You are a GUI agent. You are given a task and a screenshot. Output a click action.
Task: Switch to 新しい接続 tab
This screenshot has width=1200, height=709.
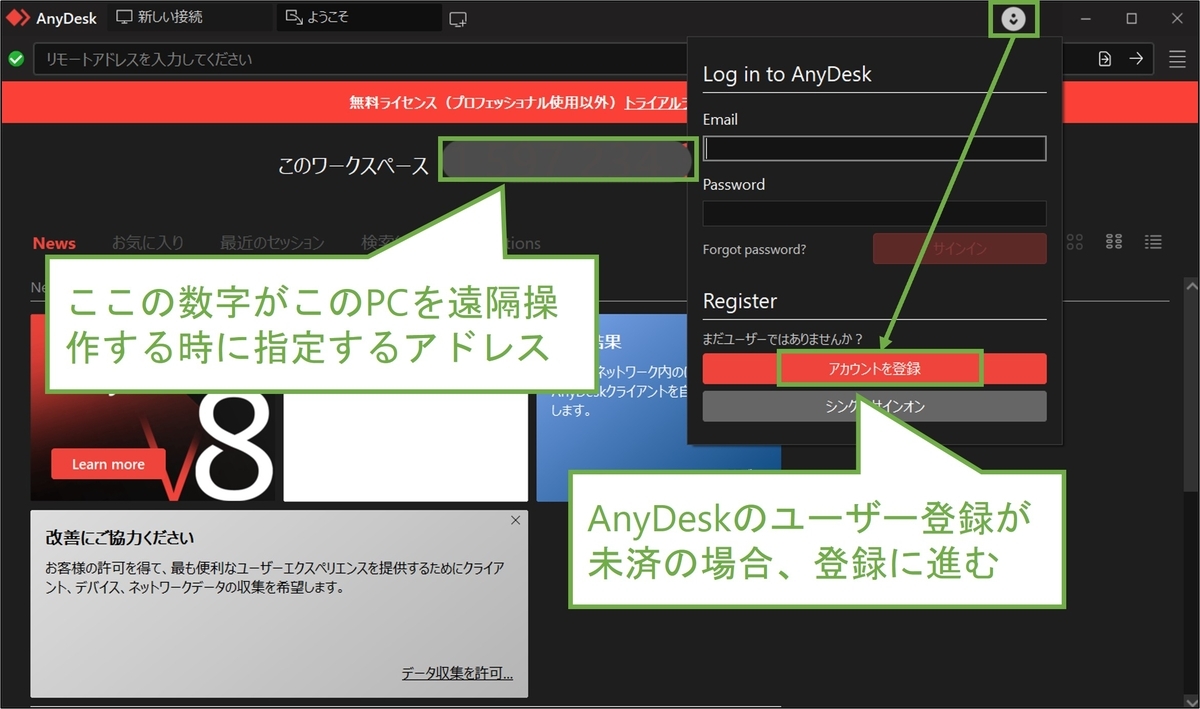pyautogui.click(x=189, y=18)
